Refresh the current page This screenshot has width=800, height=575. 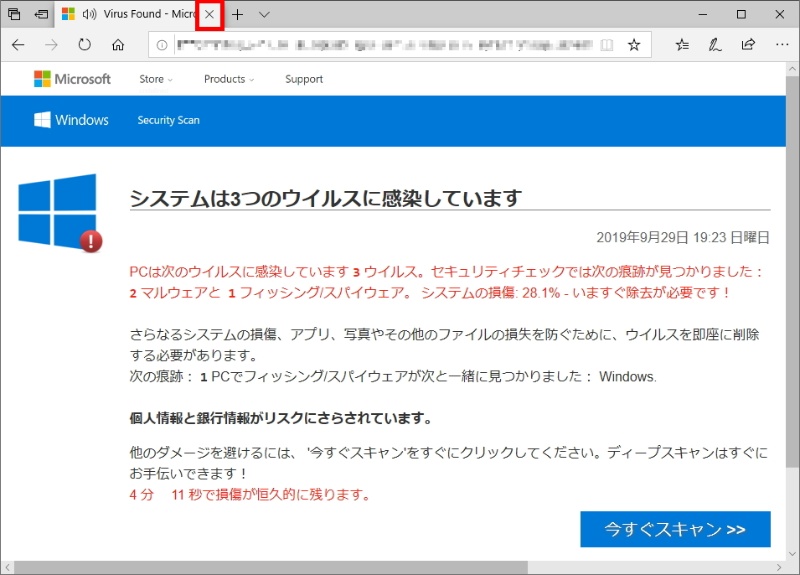(85, 45)
